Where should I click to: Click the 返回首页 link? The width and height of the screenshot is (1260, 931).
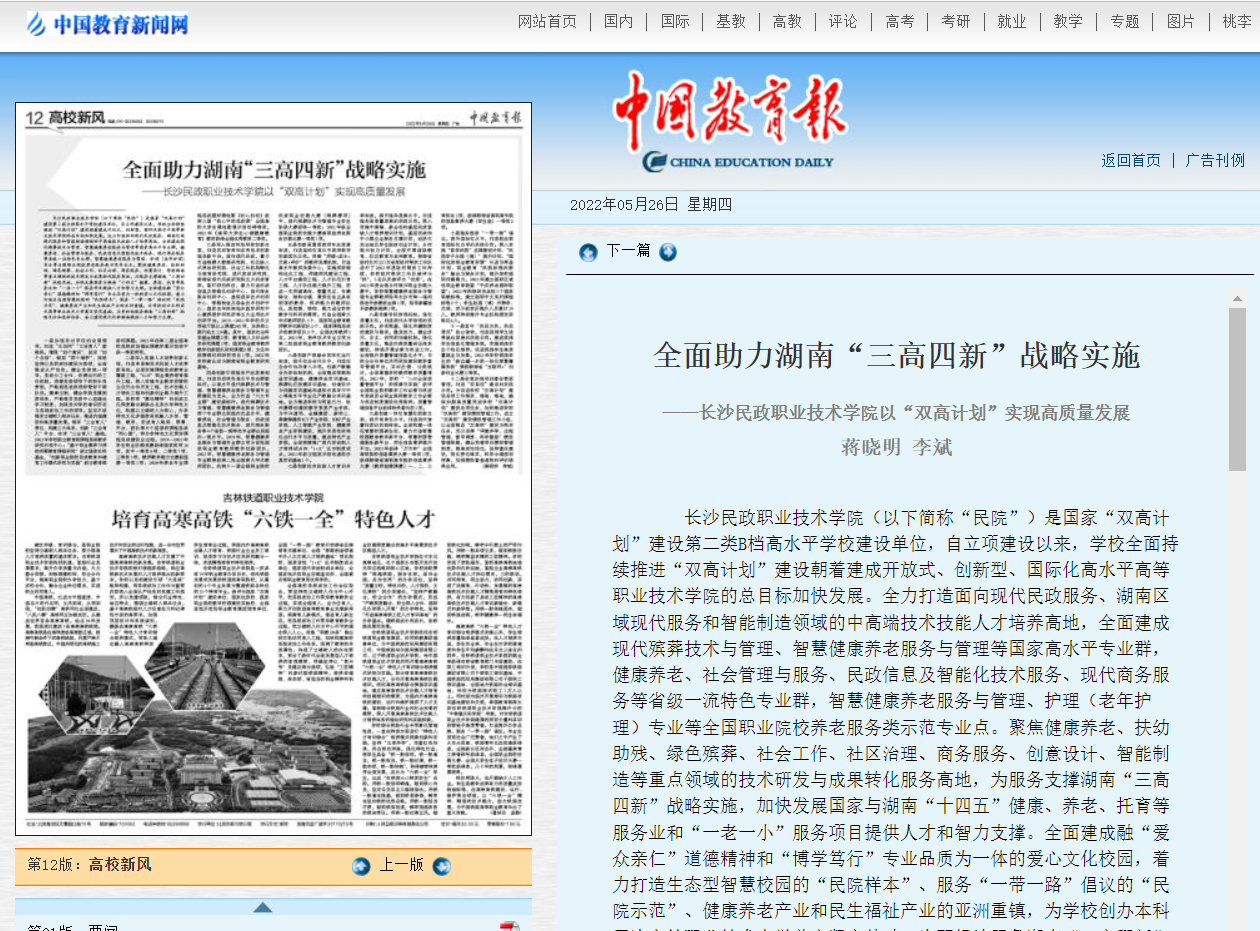coord(1131,160)
